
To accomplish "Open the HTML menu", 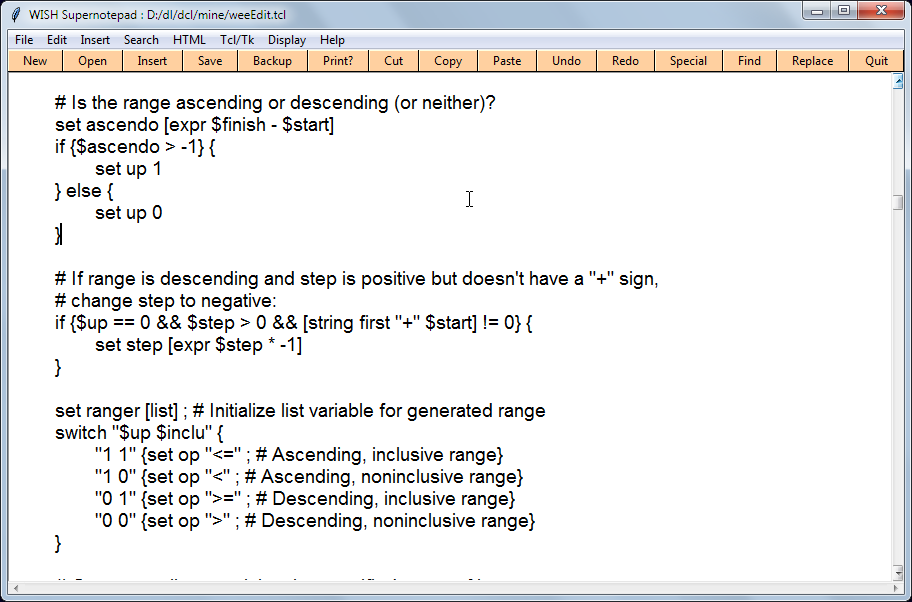I will (189, 40).
